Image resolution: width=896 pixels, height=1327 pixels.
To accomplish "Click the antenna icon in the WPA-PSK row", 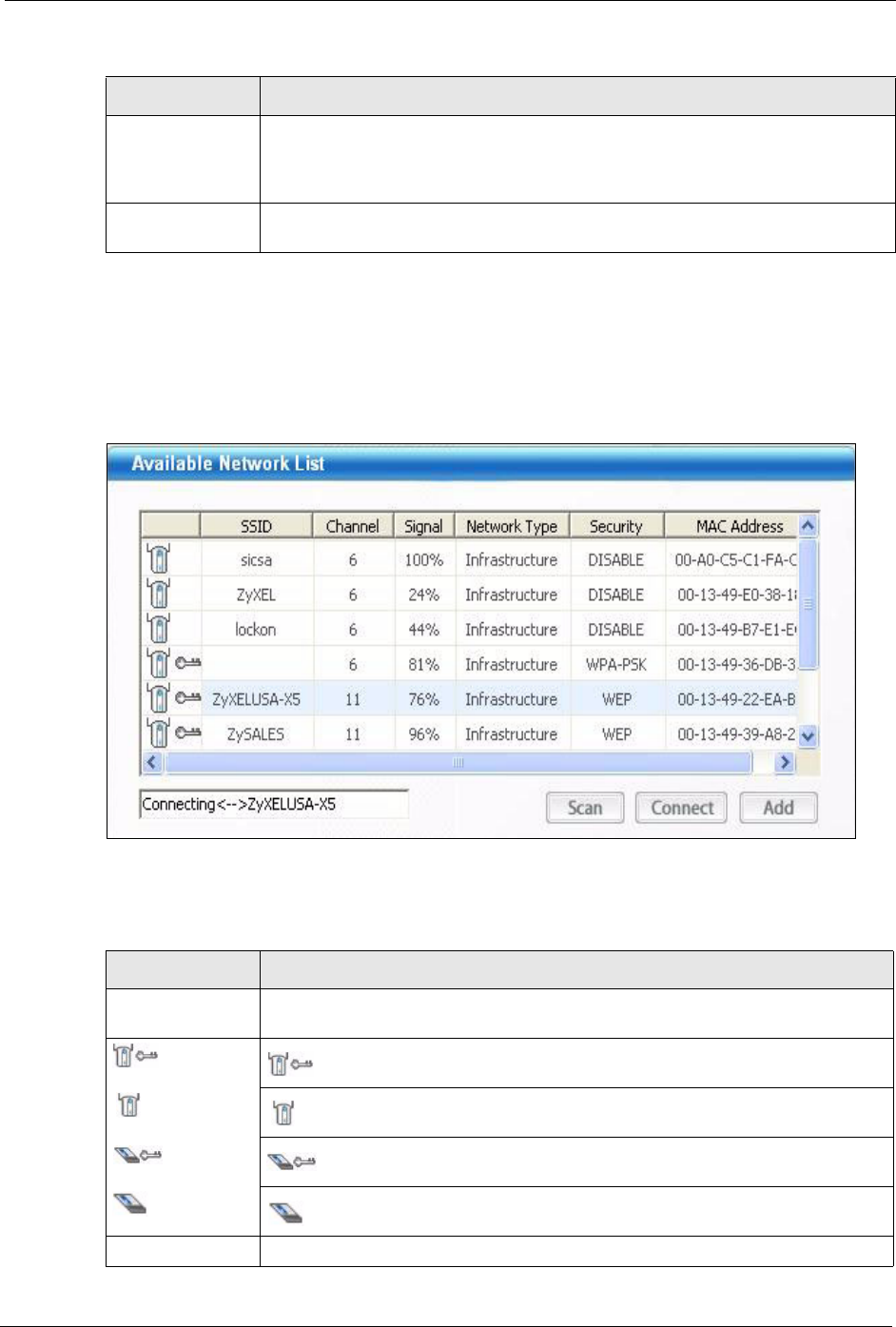I will click(158, 664).
